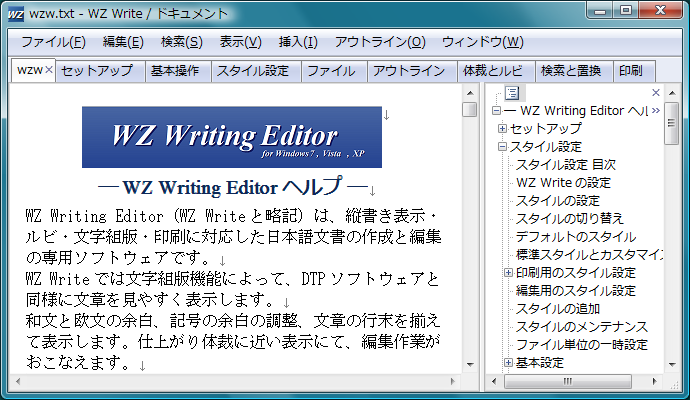Image resolution: width=690 pixels, height=400 pixels.
Task: Expand the セットアップ tree node
Action: pos(502,128)
